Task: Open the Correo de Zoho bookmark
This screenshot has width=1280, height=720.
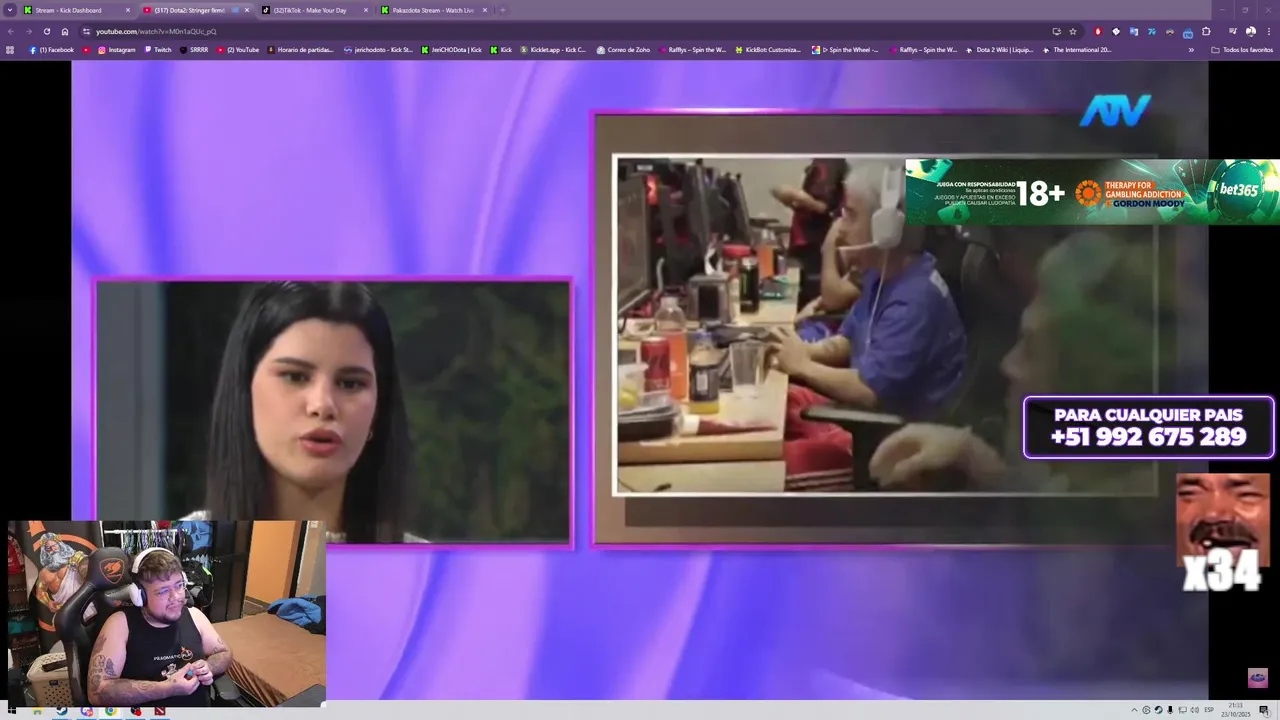Action: coord(623,50)
